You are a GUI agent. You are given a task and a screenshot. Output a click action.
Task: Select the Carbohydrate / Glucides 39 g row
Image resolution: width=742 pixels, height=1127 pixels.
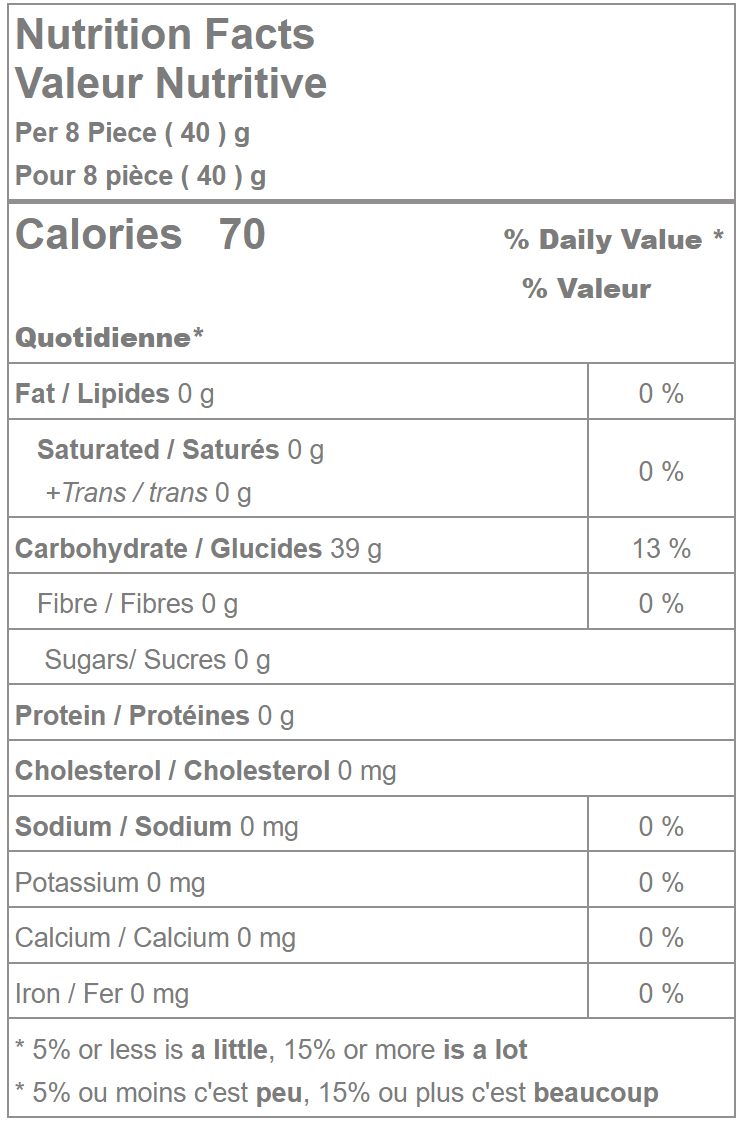tap(198, 549)
